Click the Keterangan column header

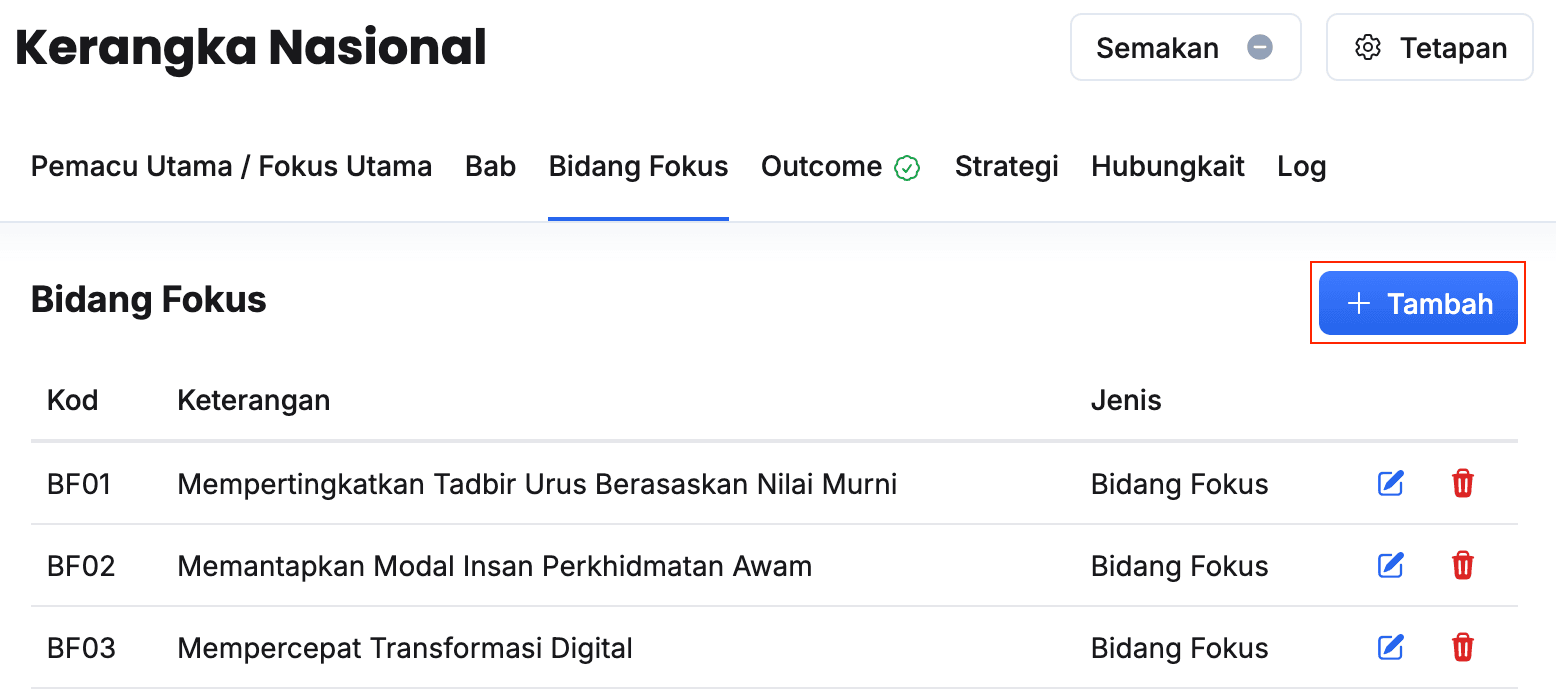(253, 401)
